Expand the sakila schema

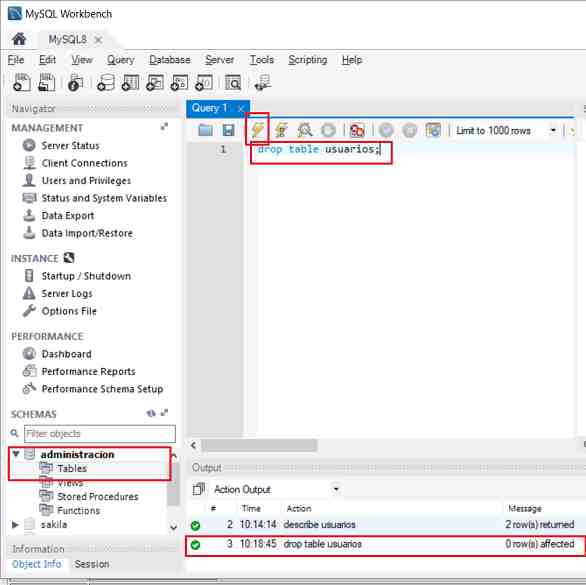[15, 524]
